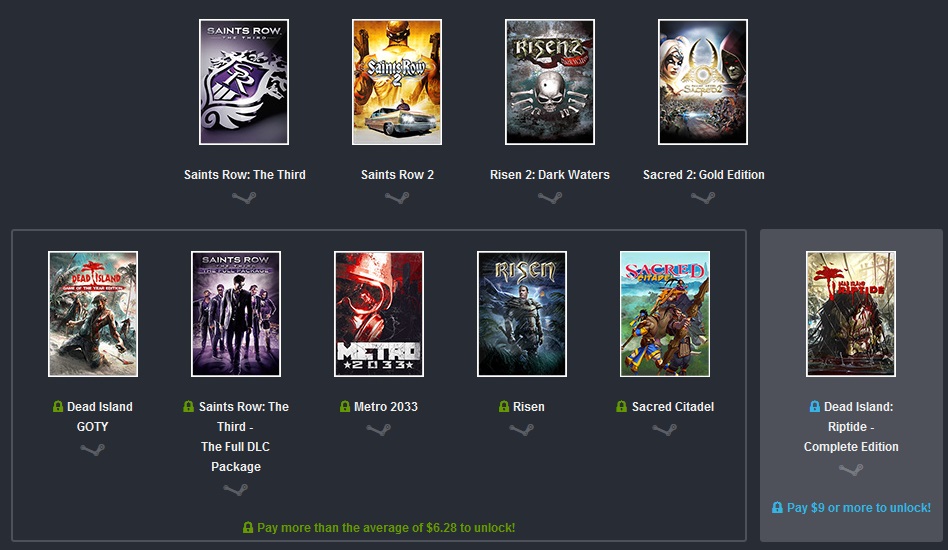Click the blue lock beside Dead Island: Riptide title
This screenshot has width=948, height=550.
point(814,407)
